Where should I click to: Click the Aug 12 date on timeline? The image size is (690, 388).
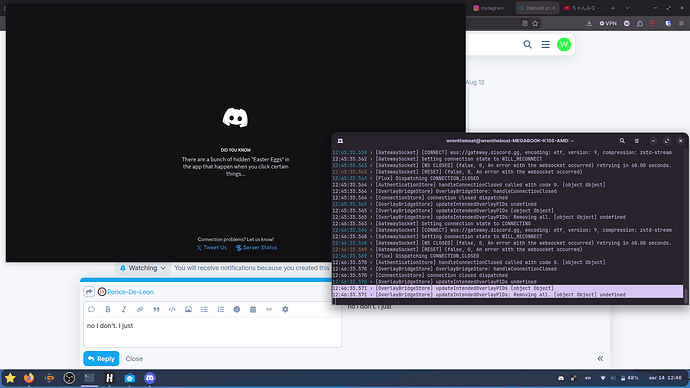pos(475,82)
